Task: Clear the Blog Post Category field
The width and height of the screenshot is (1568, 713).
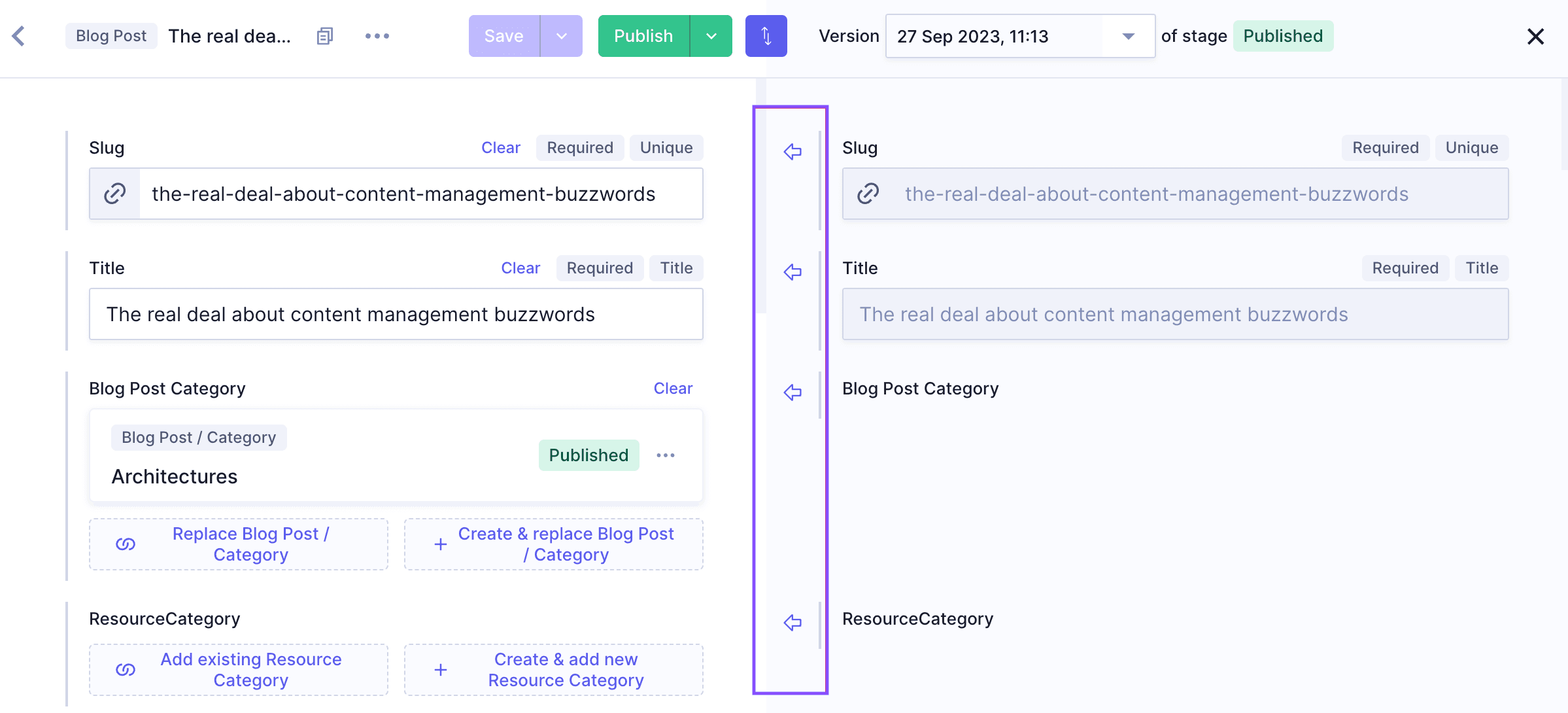Action: tap(673, 389)
